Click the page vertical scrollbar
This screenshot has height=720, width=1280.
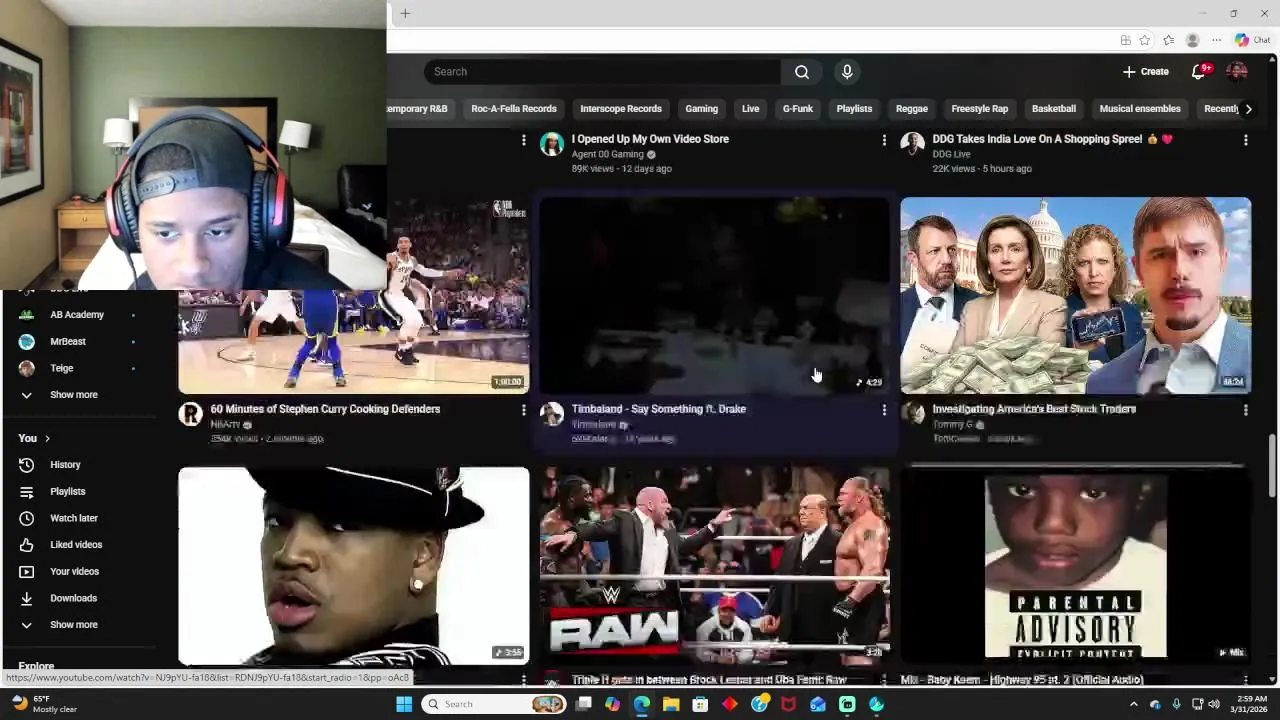point(1272,465)
